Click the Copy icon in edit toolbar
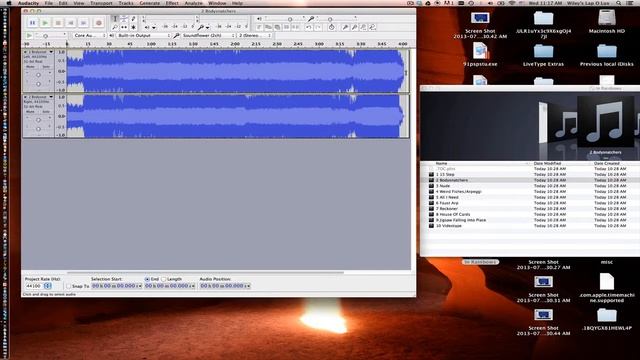The image size is (640, 360). click(x=268, y=27)
